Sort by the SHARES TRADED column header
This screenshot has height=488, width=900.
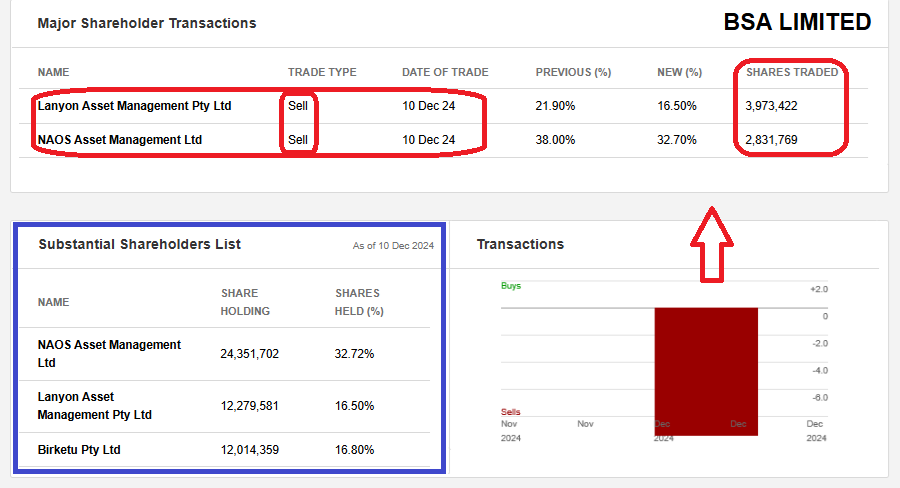[x=792, y=72]
